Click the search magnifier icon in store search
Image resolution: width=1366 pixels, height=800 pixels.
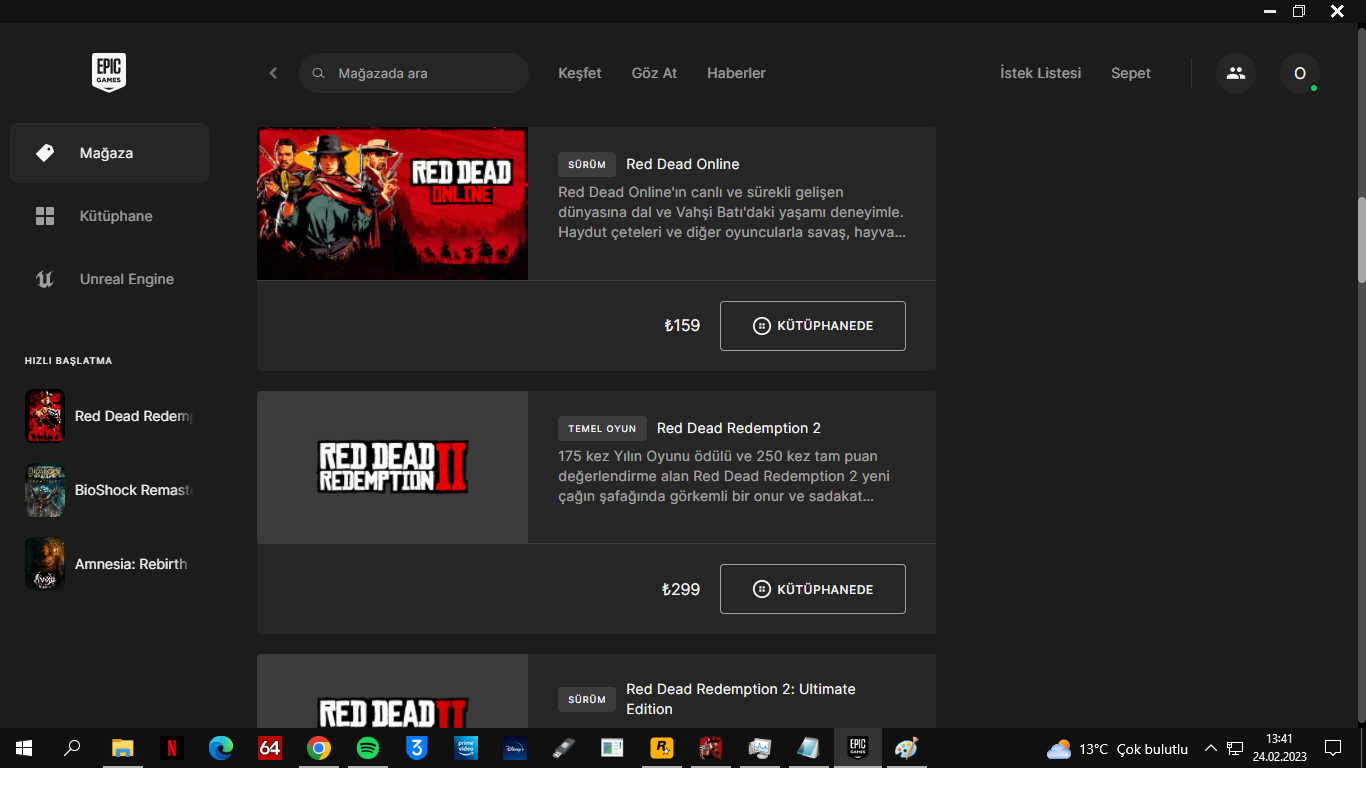coord(319,73)
